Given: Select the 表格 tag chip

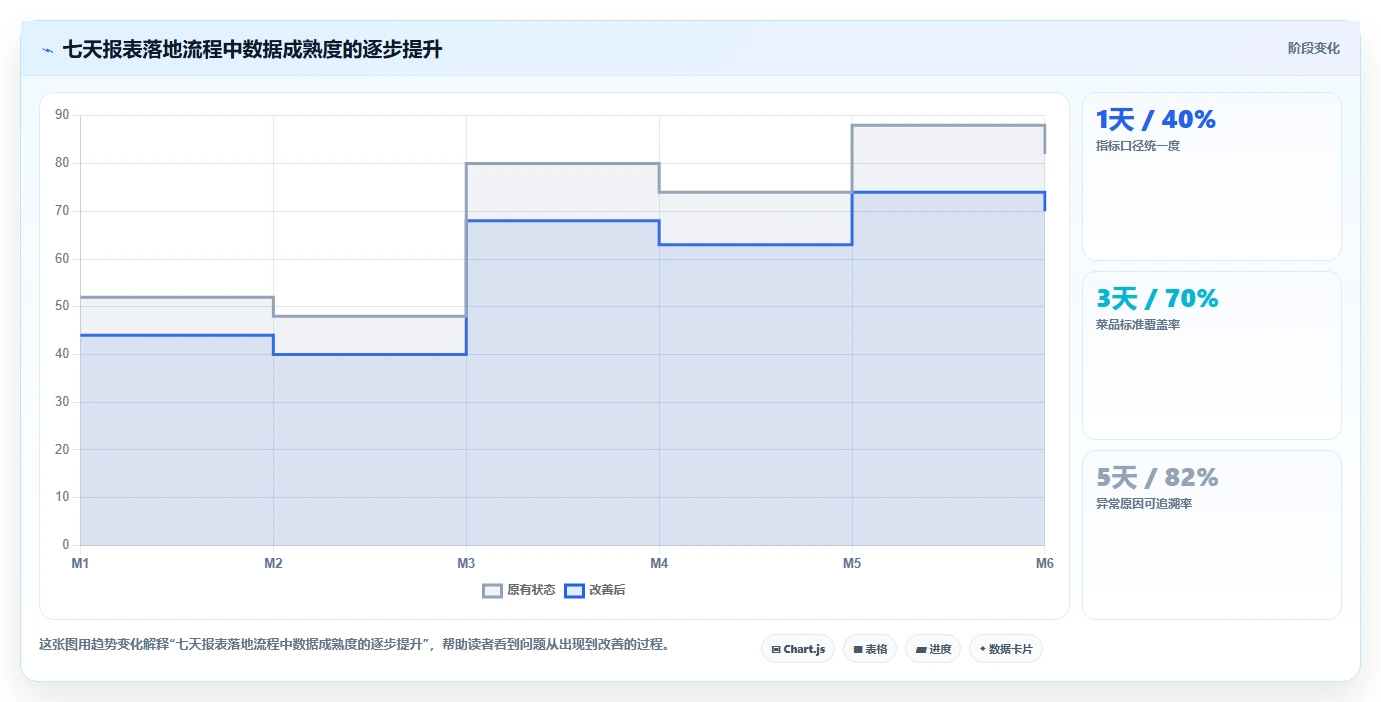Looking at the screenshot, I should (x=870, y=649).
